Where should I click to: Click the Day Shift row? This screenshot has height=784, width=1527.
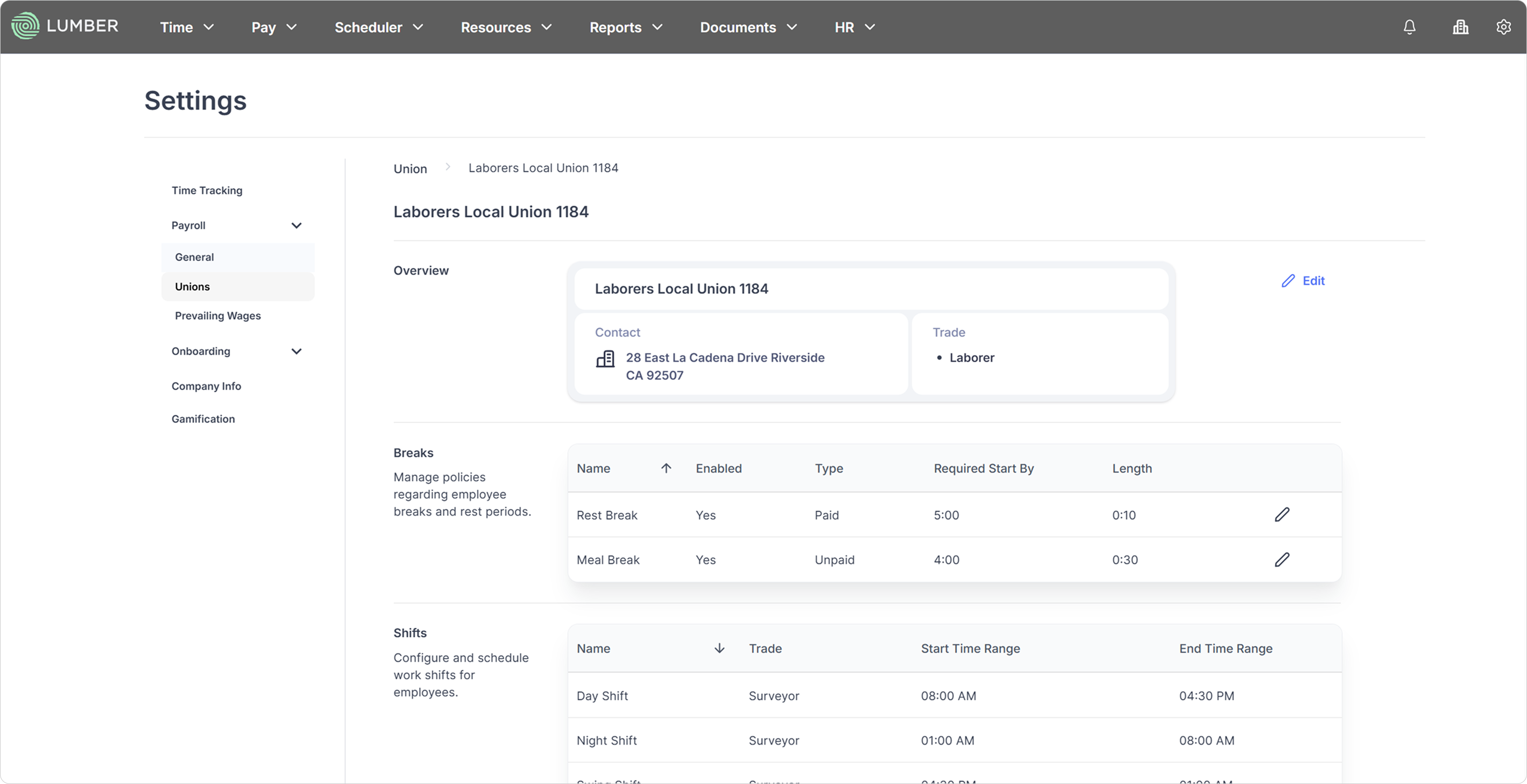(602, 696)
